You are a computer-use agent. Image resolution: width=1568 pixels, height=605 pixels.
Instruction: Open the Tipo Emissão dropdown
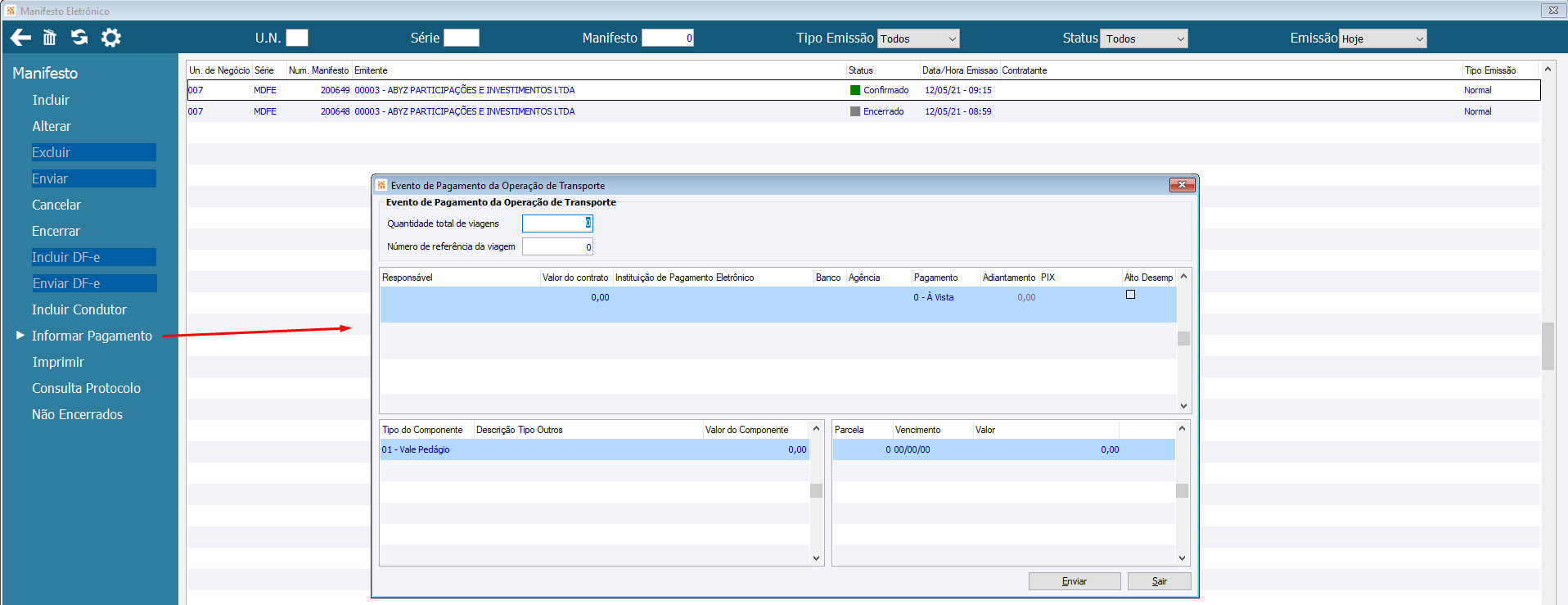click(918, 38)
